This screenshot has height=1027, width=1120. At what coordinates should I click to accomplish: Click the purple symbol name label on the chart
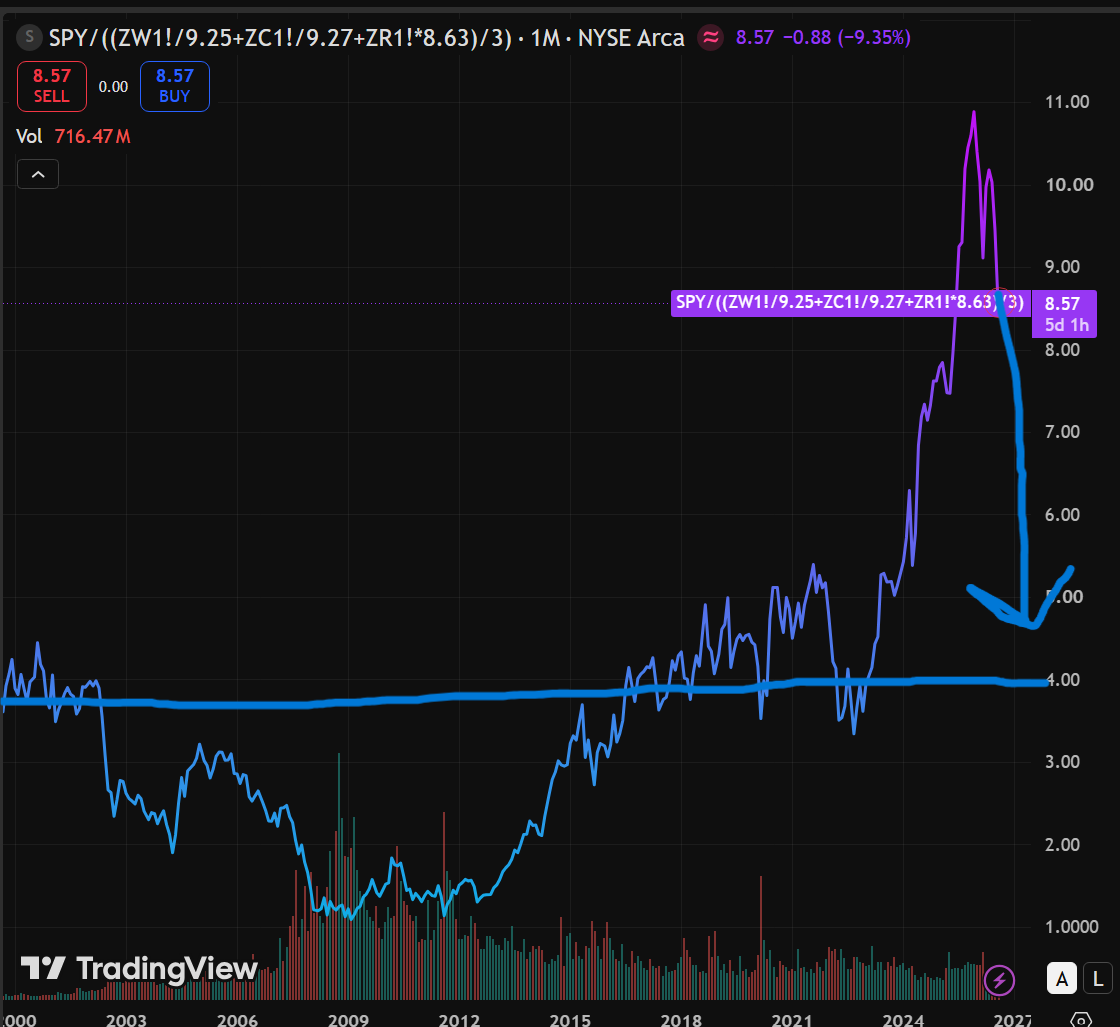[850, 303]
